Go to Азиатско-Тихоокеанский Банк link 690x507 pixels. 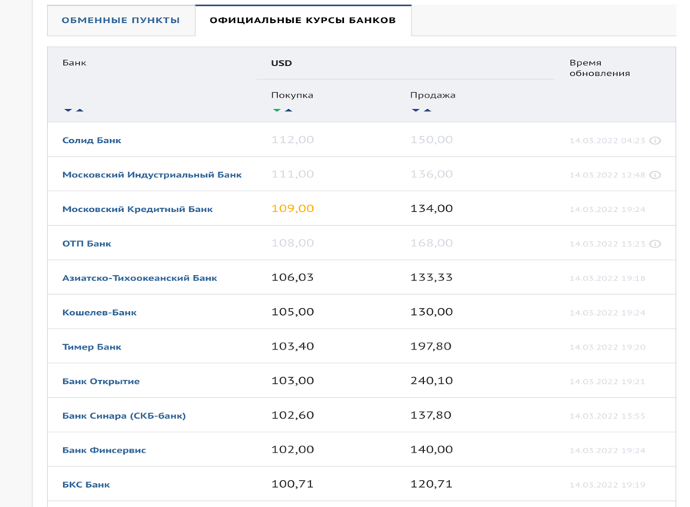pos(139,278)
